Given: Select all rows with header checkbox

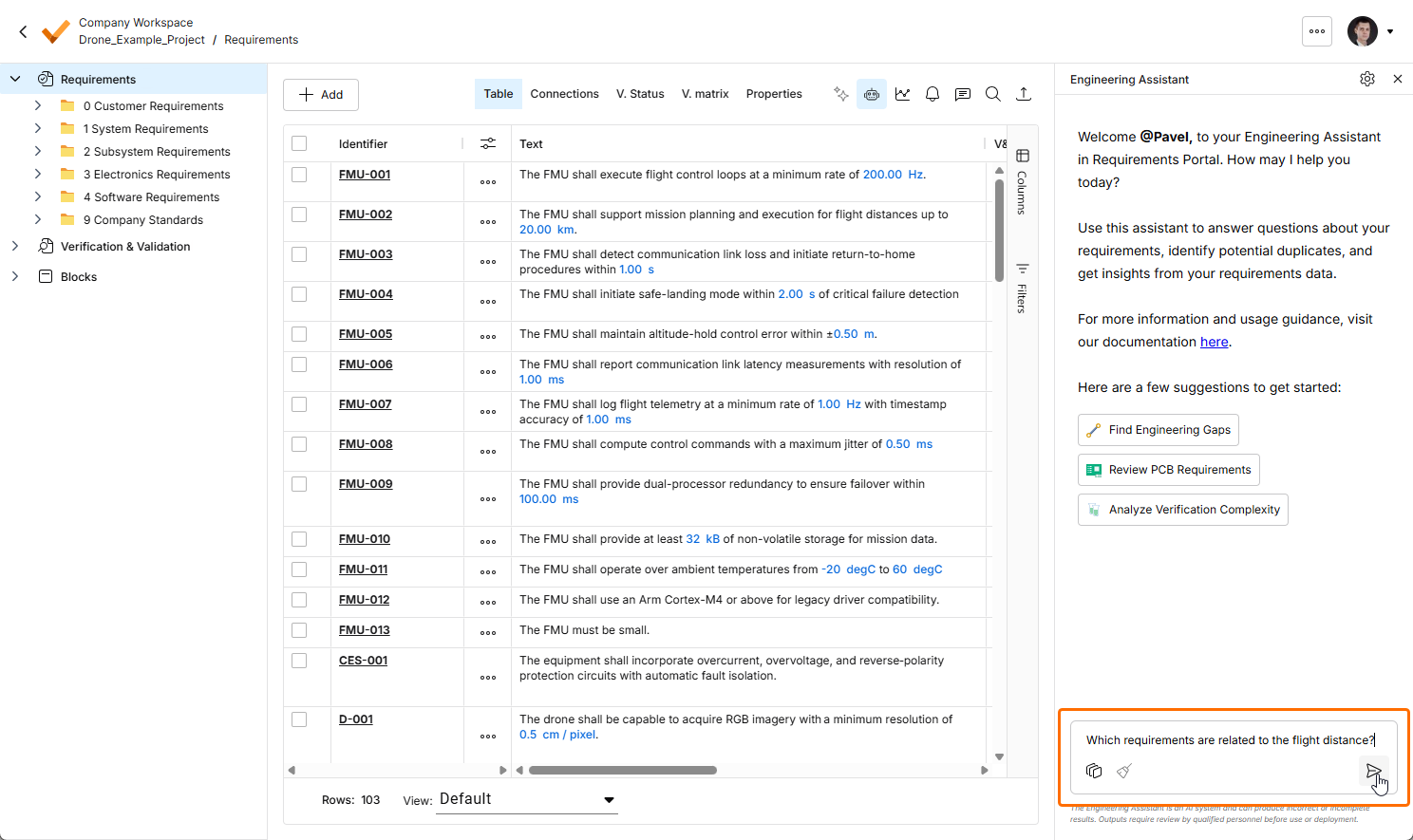Looking at the screenshot, I should point(299,143).
